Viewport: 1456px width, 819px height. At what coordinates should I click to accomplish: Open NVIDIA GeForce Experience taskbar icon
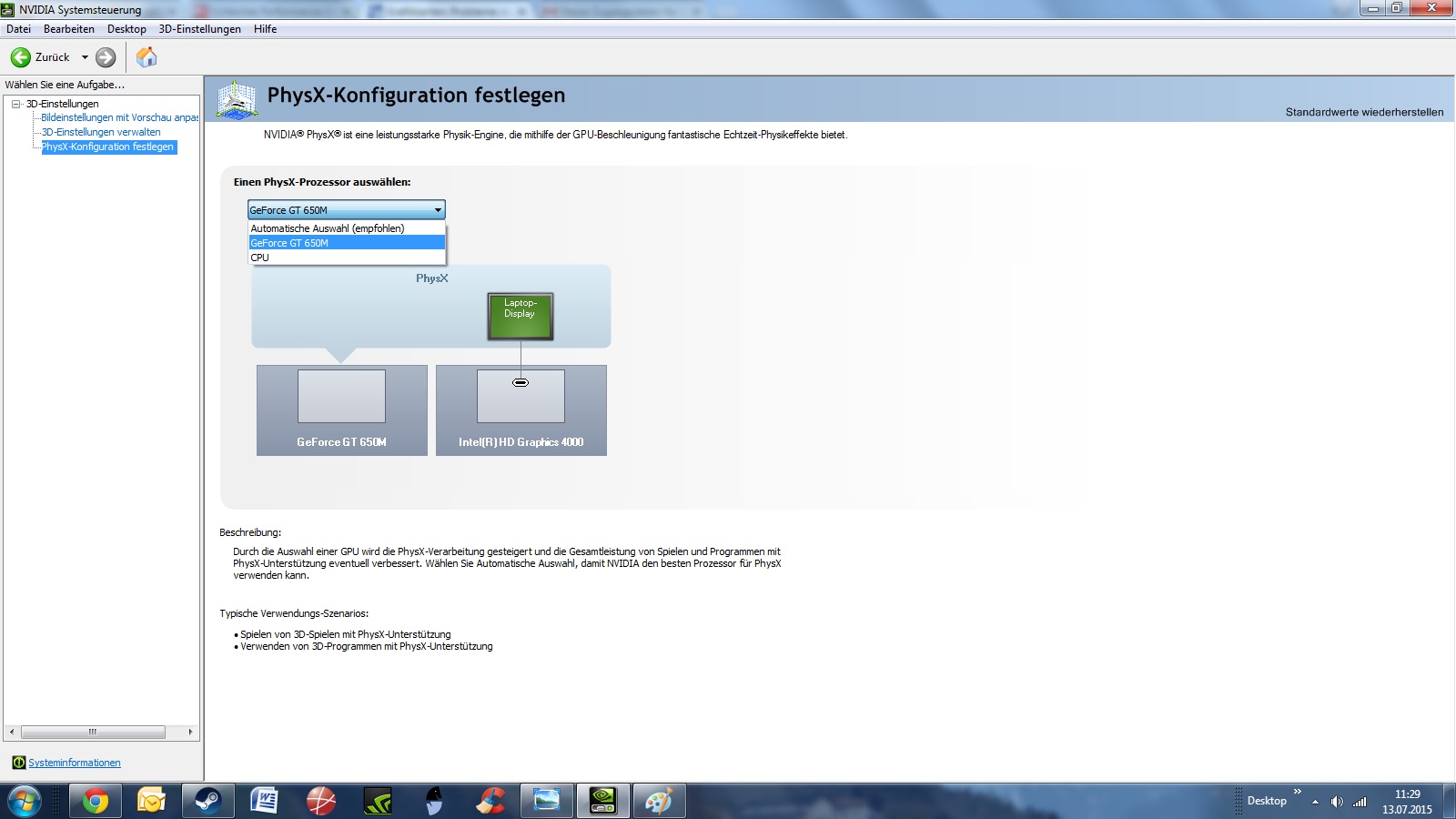click(377, 802)
